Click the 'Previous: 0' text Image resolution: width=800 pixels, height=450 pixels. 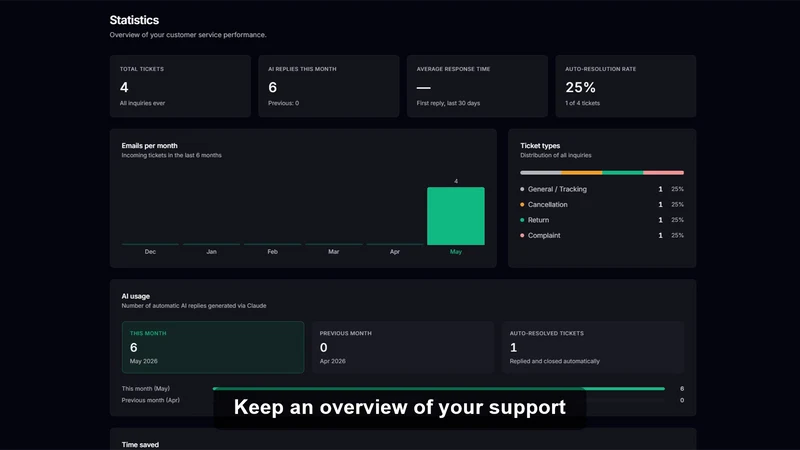tap(283, 103)
